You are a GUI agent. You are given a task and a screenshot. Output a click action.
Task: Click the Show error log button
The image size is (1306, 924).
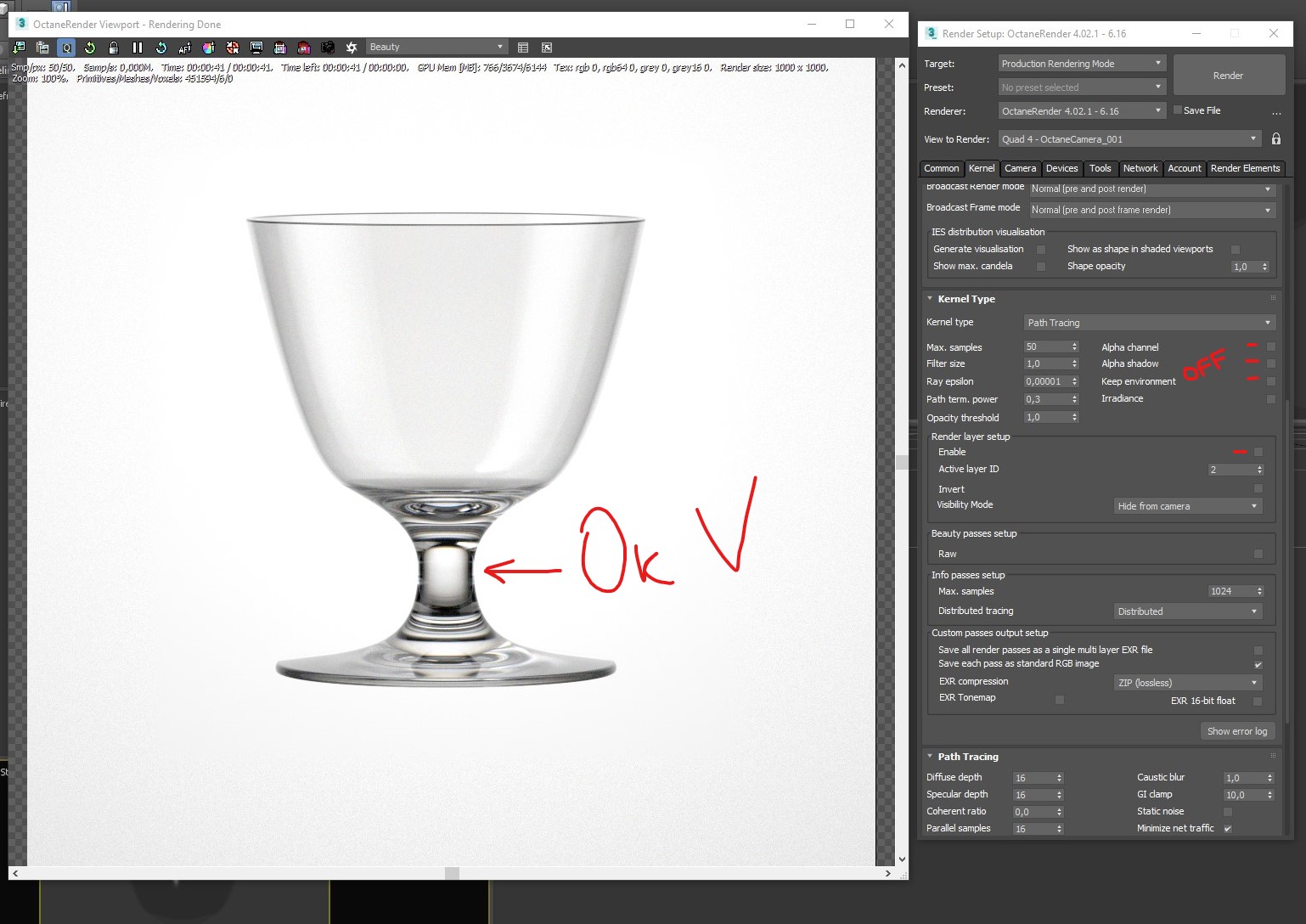[1237, 731]
